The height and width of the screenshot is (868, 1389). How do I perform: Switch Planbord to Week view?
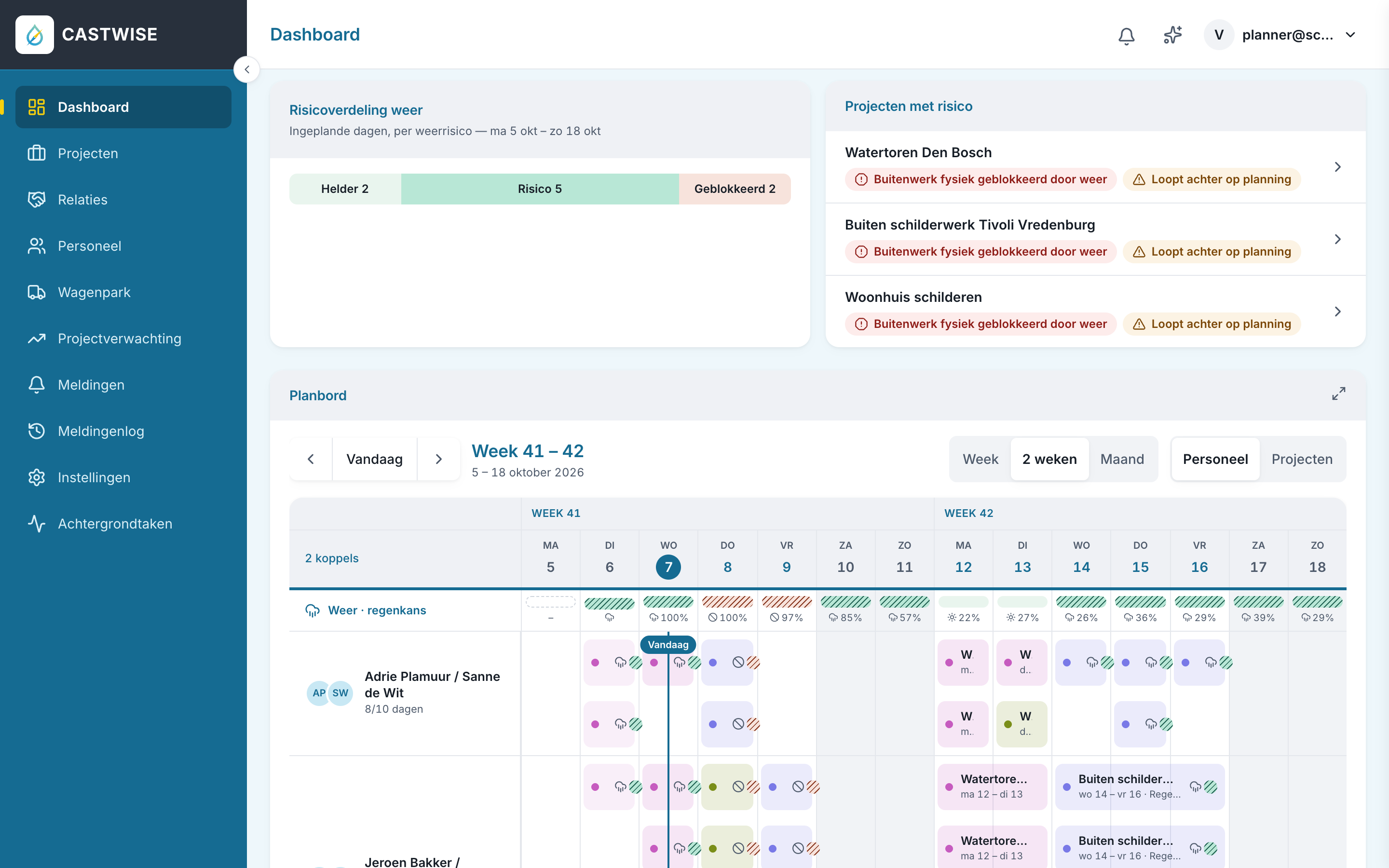tap(980, 459)
